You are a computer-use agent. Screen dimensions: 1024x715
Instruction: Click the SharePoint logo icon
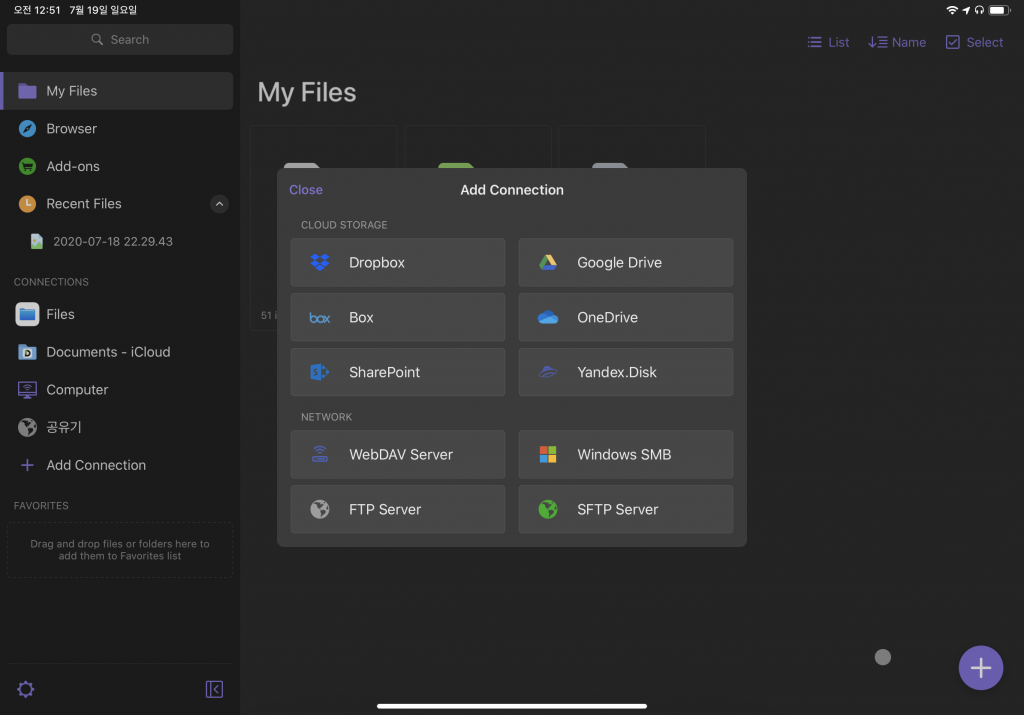(319, 372)
